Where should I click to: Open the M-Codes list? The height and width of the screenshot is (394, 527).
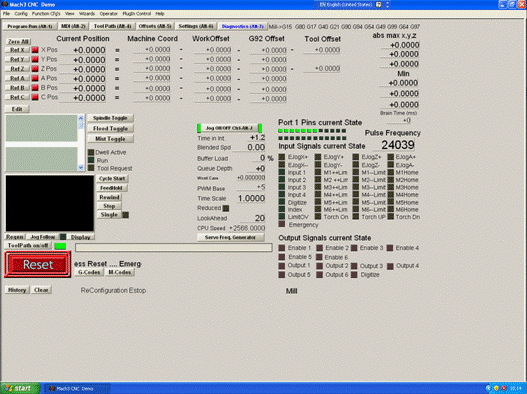(120, 272)
